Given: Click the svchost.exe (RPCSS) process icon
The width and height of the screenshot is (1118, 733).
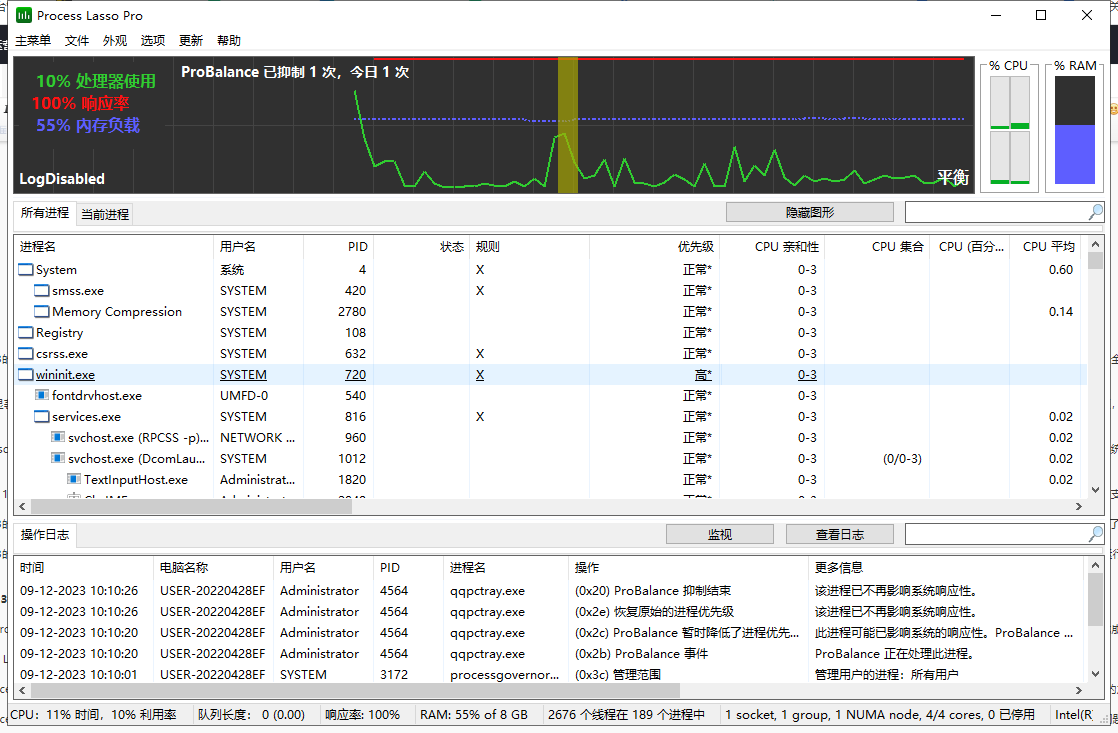Looking at the screenshot, I should click(x=58, y=438).
